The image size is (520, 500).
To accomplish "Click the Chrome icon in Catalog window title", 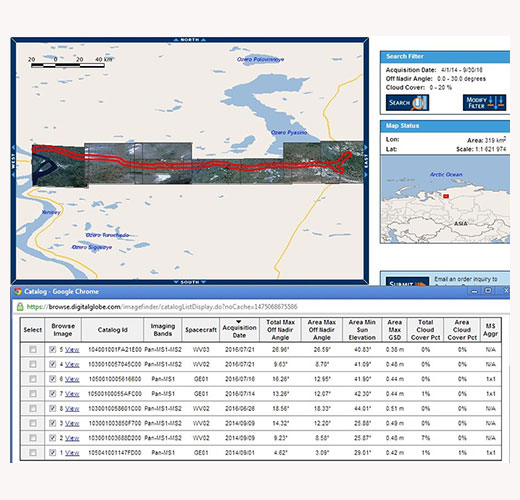I will (17, 292).
